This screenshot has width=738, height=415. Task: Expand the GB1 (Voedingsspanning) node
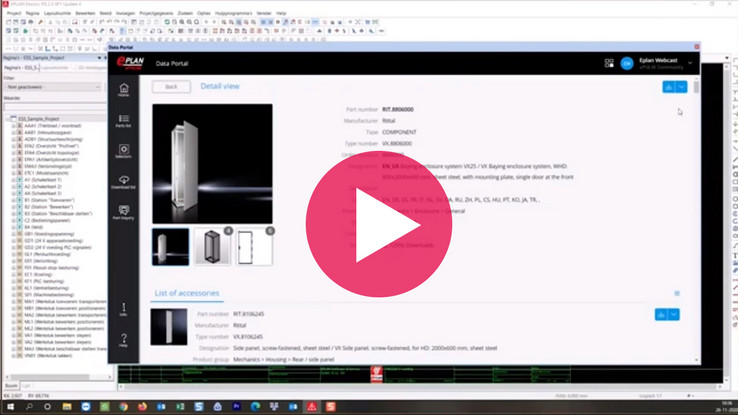[x=14, y=234]
